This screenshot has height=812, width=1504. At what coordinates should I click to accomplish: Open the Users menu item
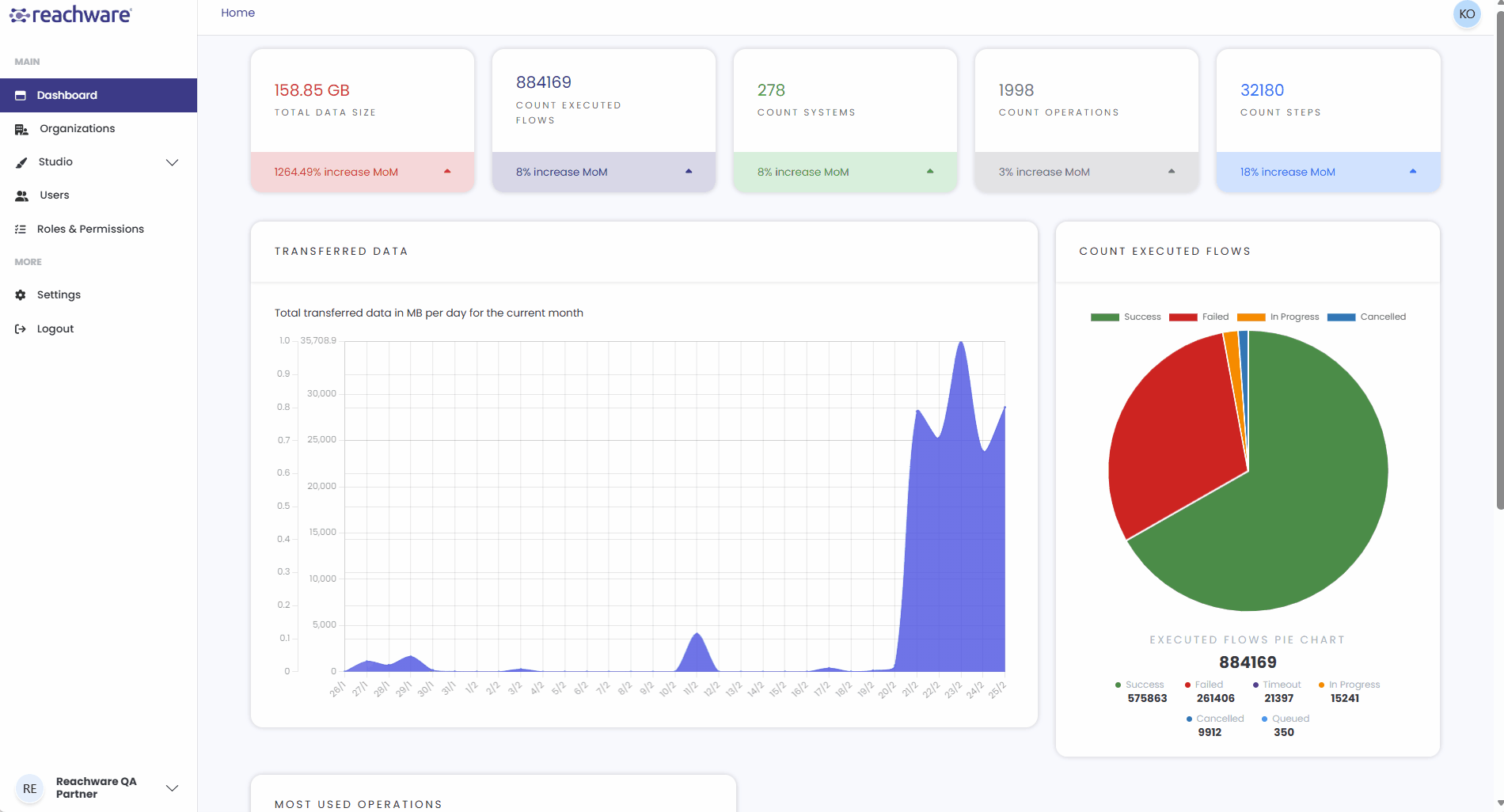pos(98,195)
